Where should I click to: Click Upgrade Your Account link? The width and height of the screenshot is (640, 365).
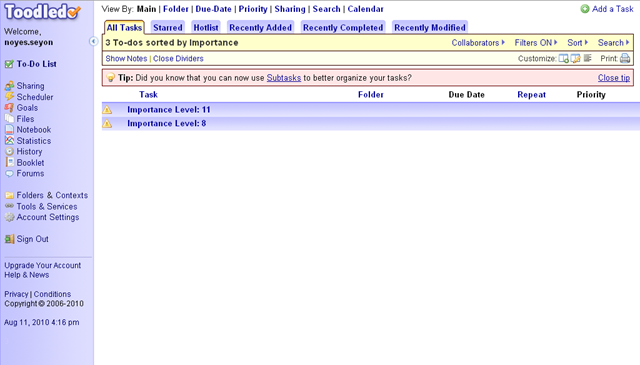coord(43,265)
